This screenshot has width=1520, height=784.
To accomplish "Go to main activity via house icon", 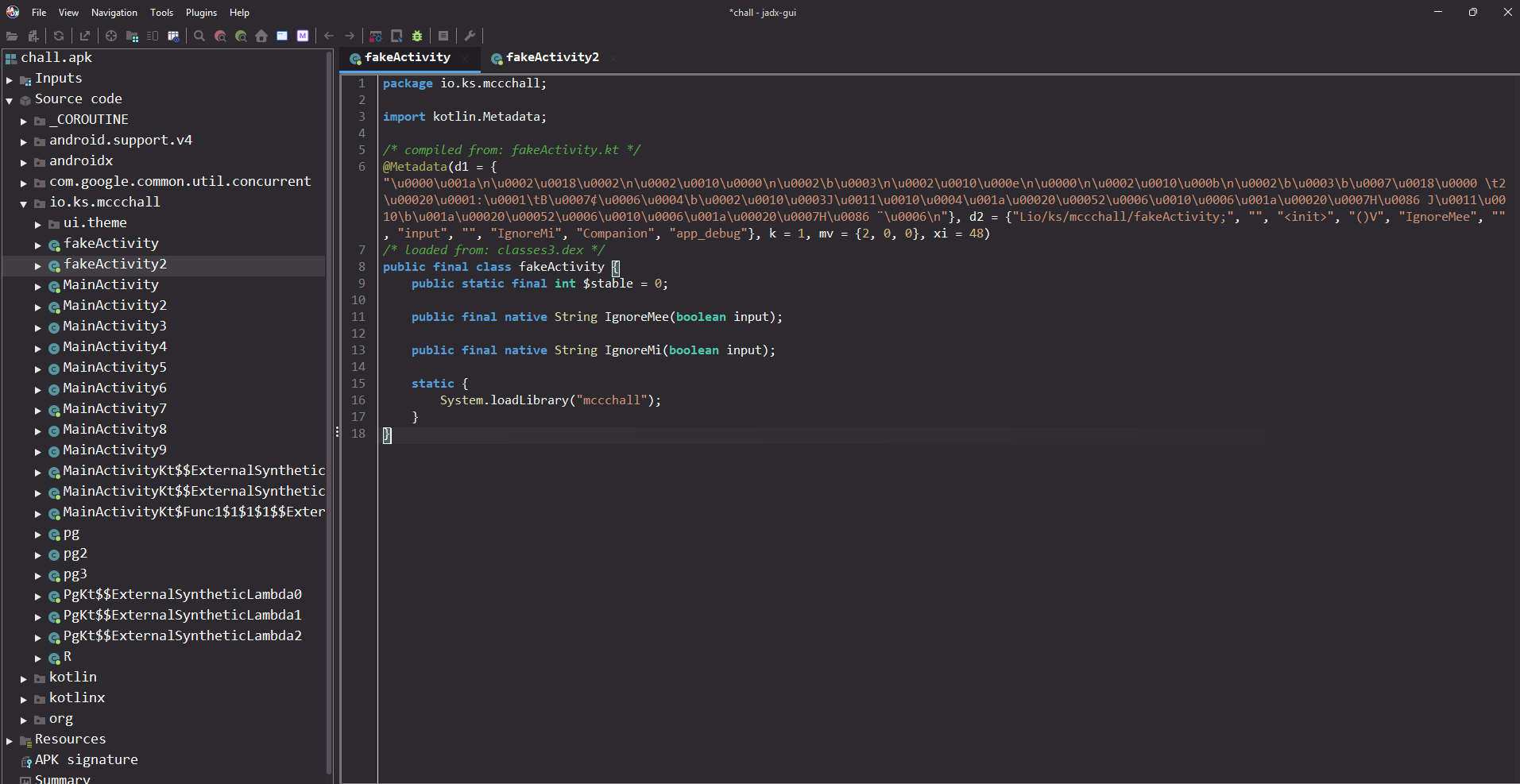I will pos(261,36).
